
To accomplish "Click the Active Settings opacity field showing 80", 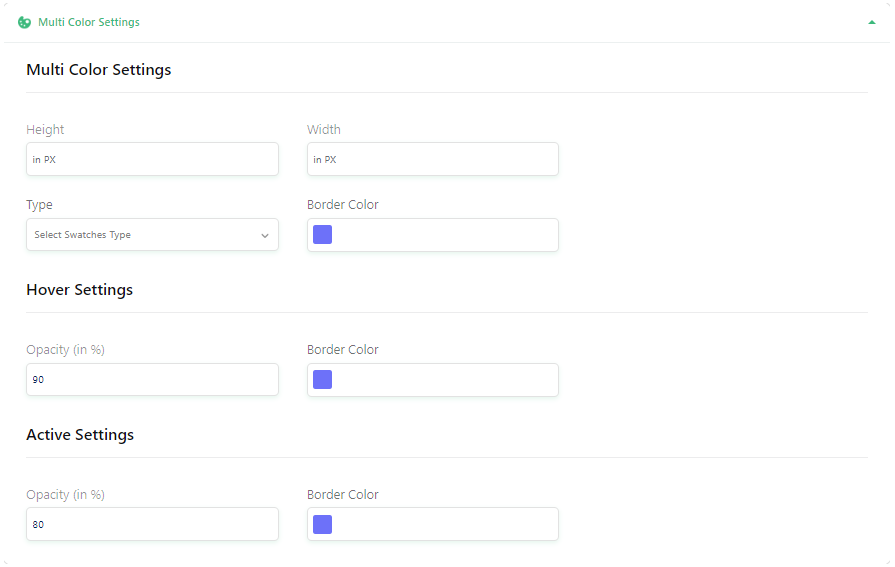I will pos(152,524).
